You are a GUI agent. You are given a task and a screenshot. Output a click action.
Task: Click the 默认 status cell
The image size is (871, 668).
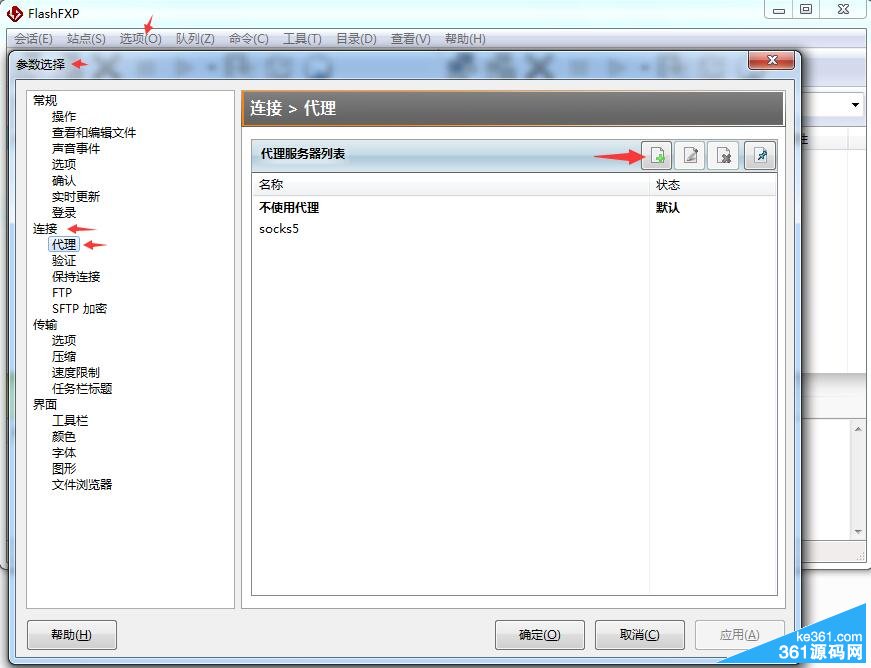click(668, 208)
